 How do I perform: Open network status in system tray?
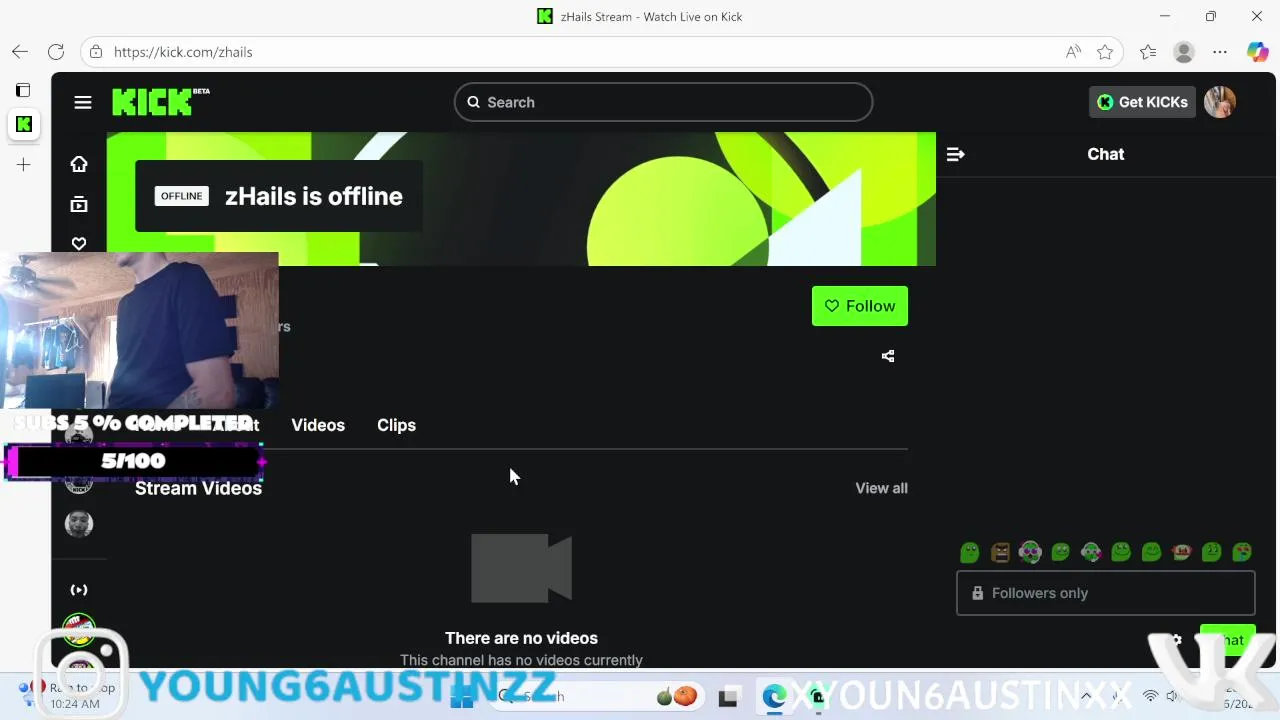[1151, 696]
